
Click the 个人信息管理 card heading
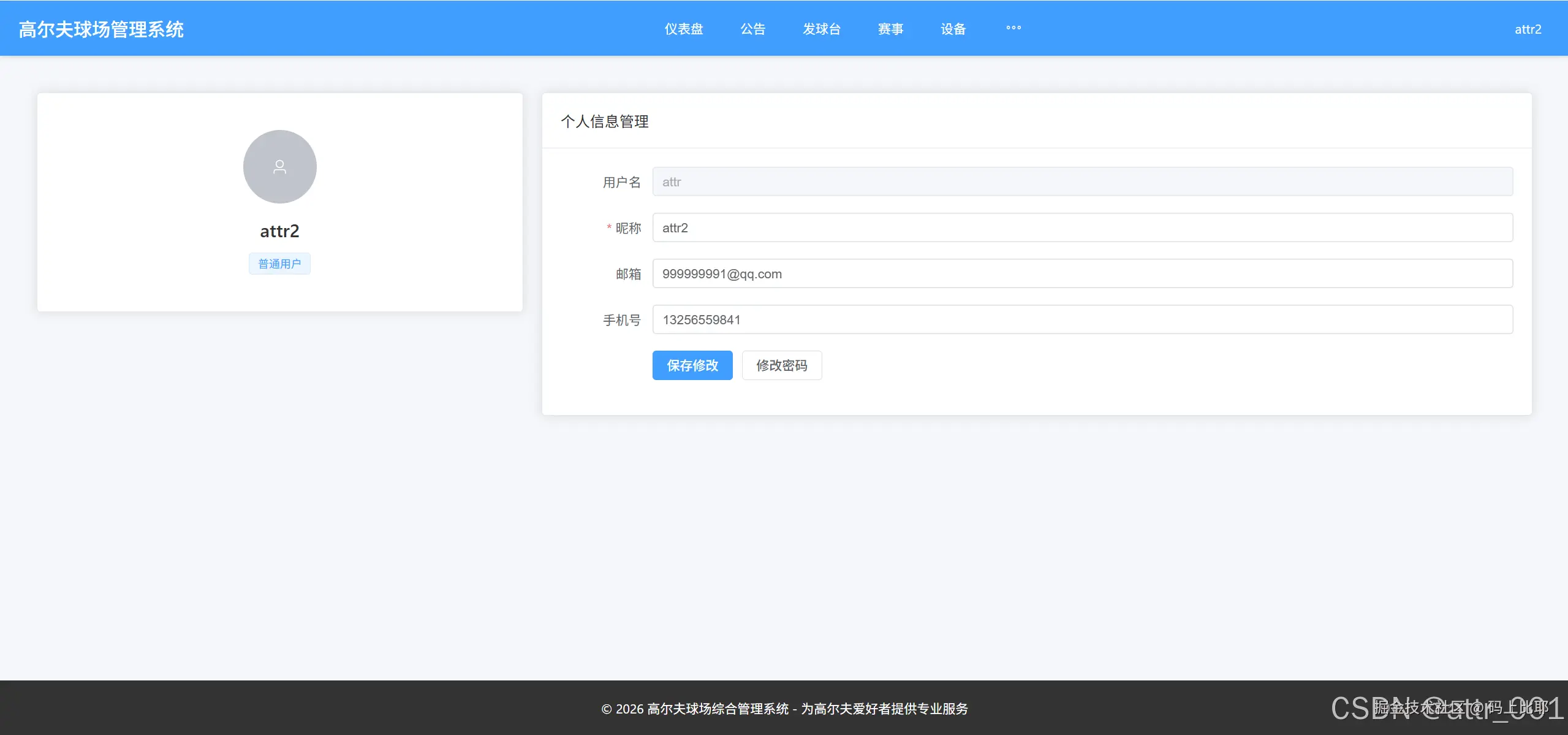(605, 121)
